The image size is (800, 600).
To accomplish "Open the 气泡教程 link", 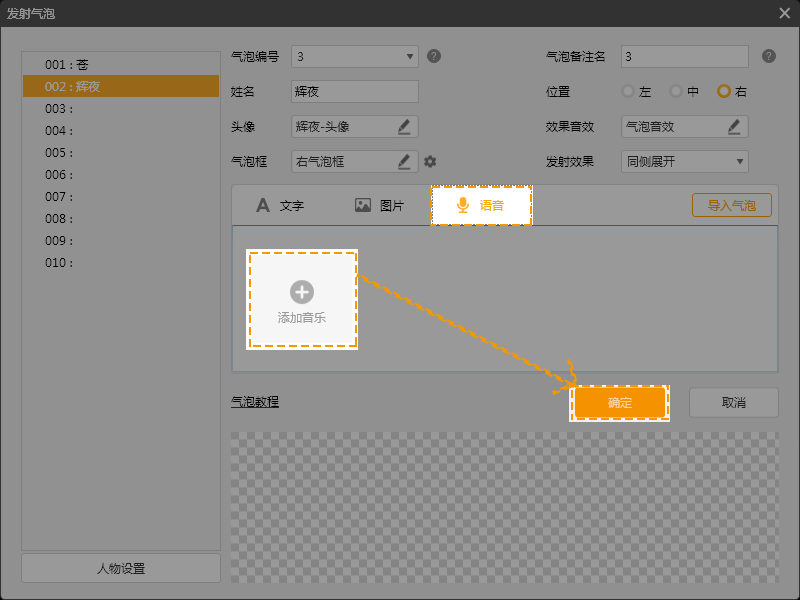I will [x=255, y=402].
